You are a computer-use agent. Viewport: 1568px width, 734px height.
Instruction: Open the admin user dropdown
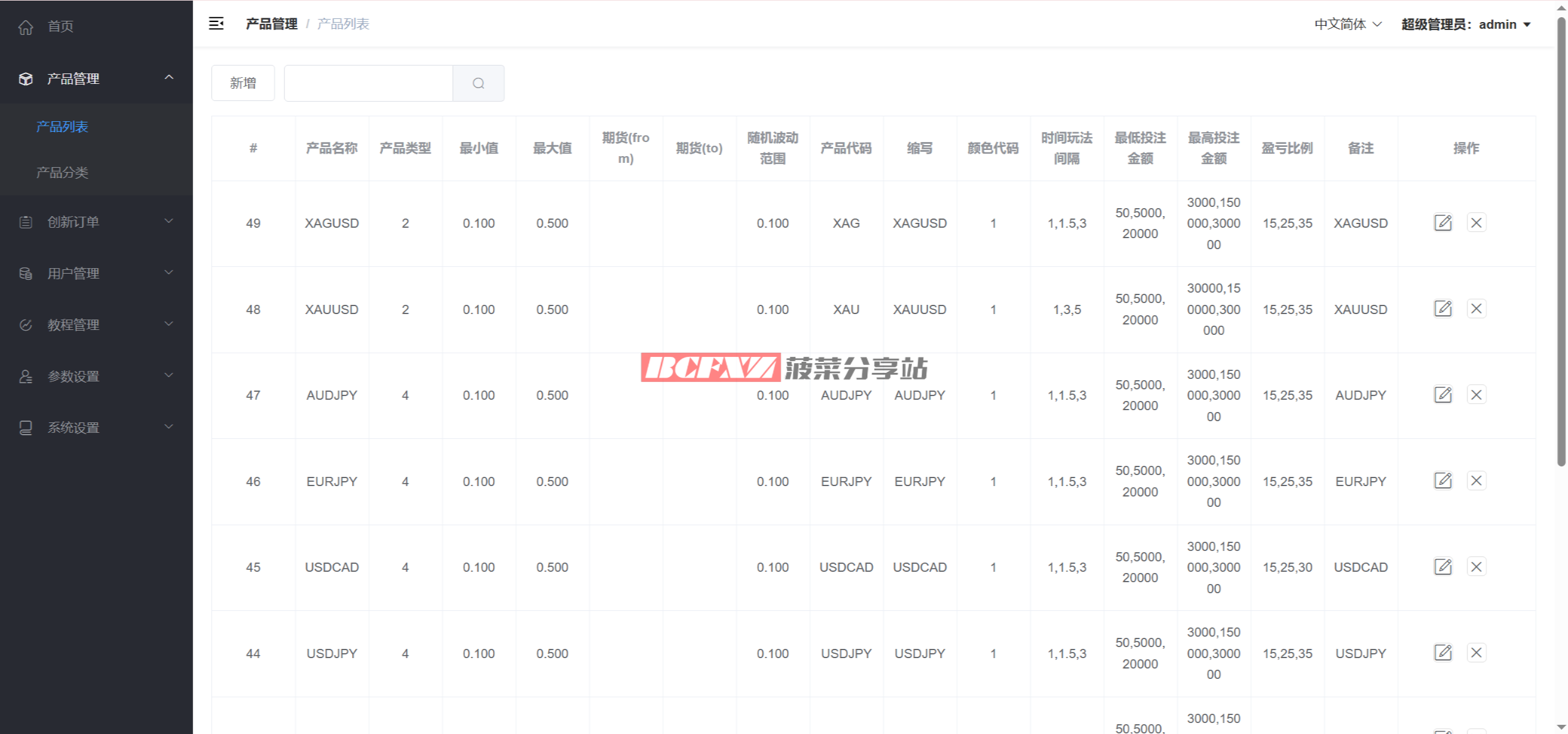pos(1466,24)
